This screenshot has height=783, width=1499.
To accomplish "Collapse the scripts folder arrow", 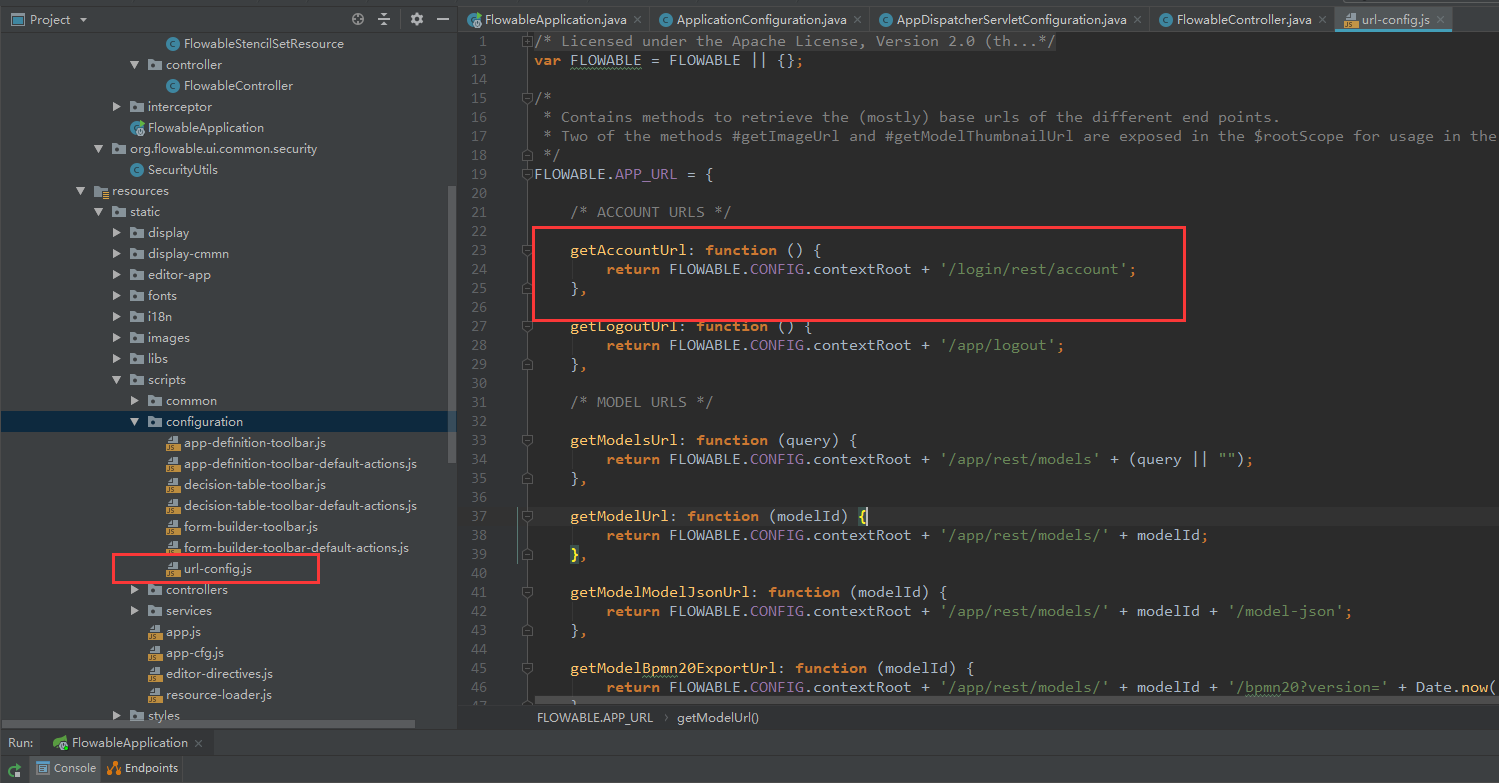I will click(x=117, y=380).
